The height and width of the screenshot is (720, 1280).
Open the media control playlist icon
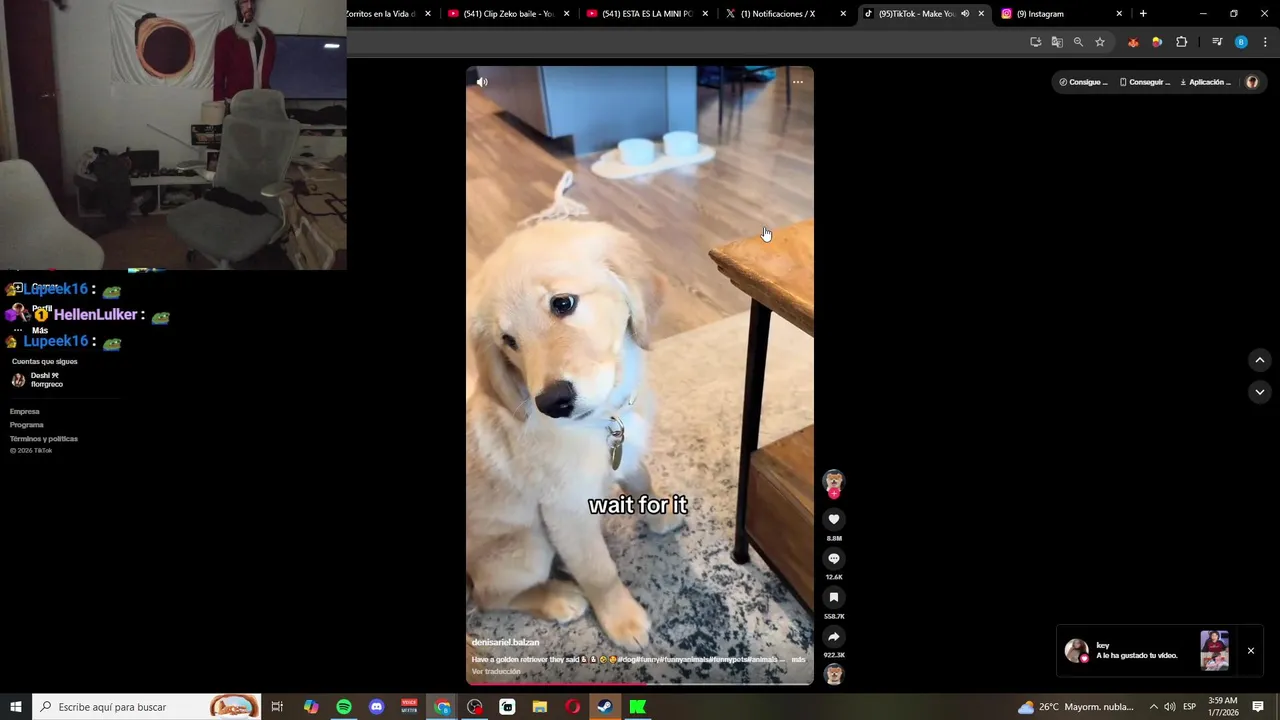click(x=1217, y=42)
